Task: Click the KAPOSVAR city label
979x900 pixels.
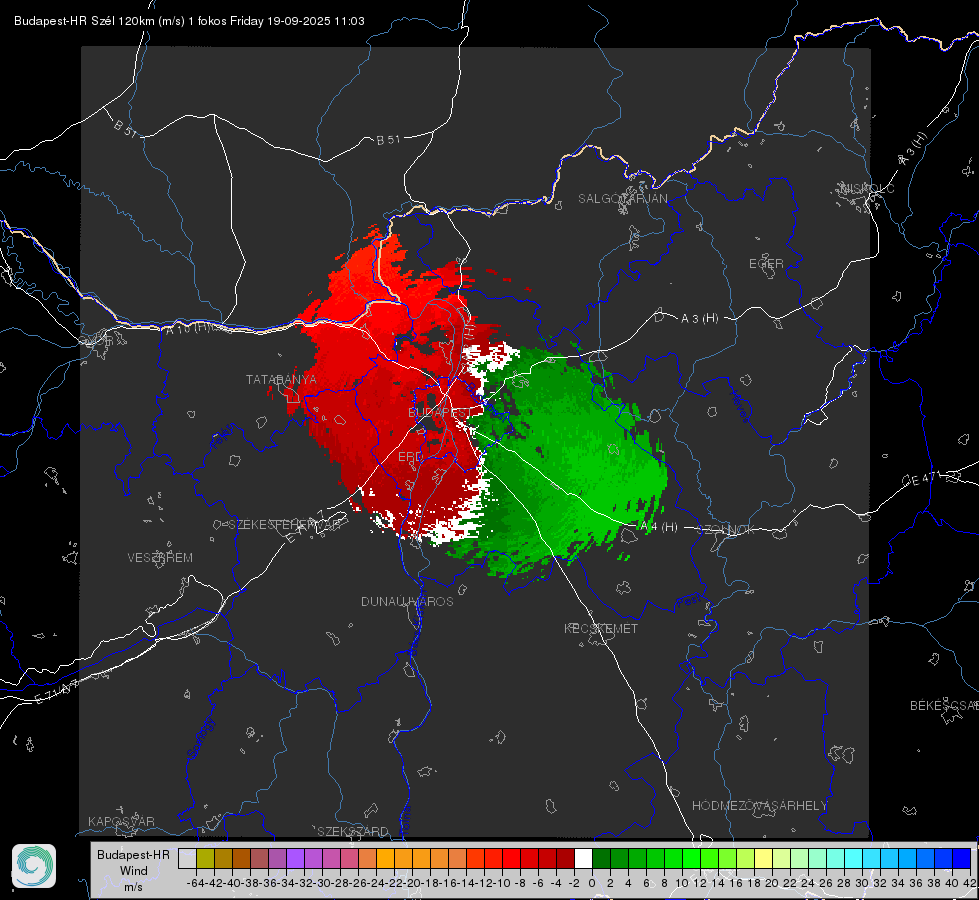Action: click(121, 821)
